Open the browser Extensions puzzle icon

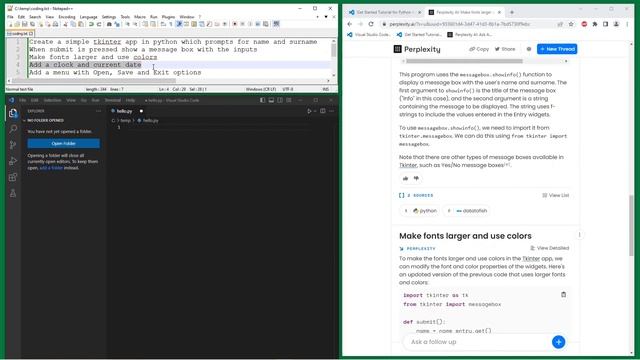[595, 24]
